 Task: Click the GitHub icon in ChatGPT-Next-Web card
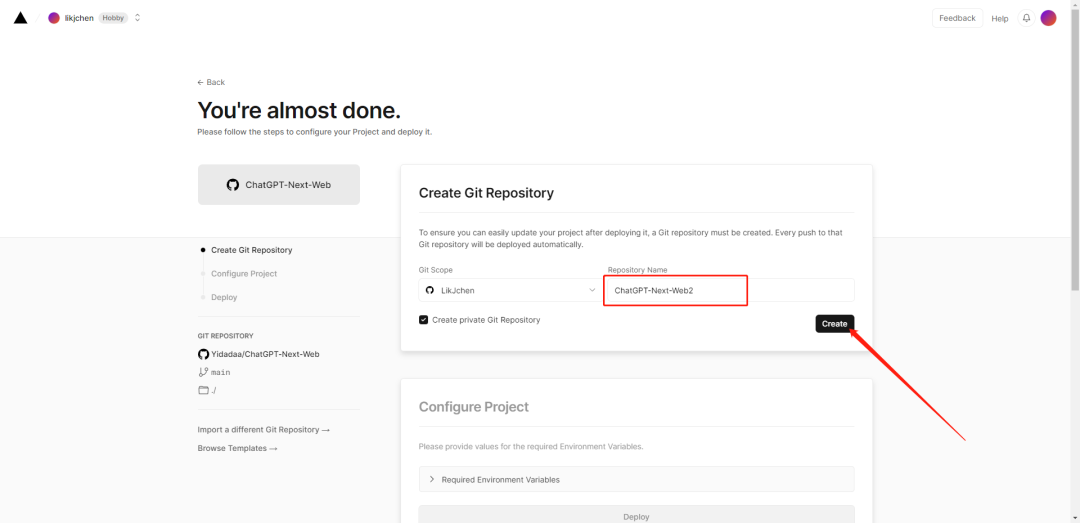coord(233,185)
